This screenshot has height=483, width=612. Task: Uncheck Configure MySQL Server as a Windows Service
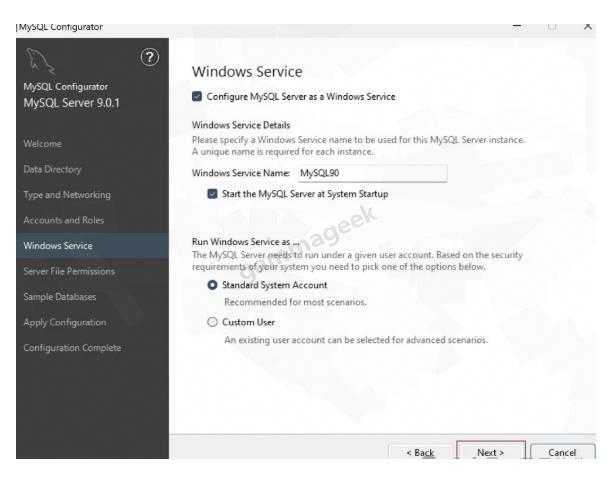pyautogui.click(x=197, y=96)
